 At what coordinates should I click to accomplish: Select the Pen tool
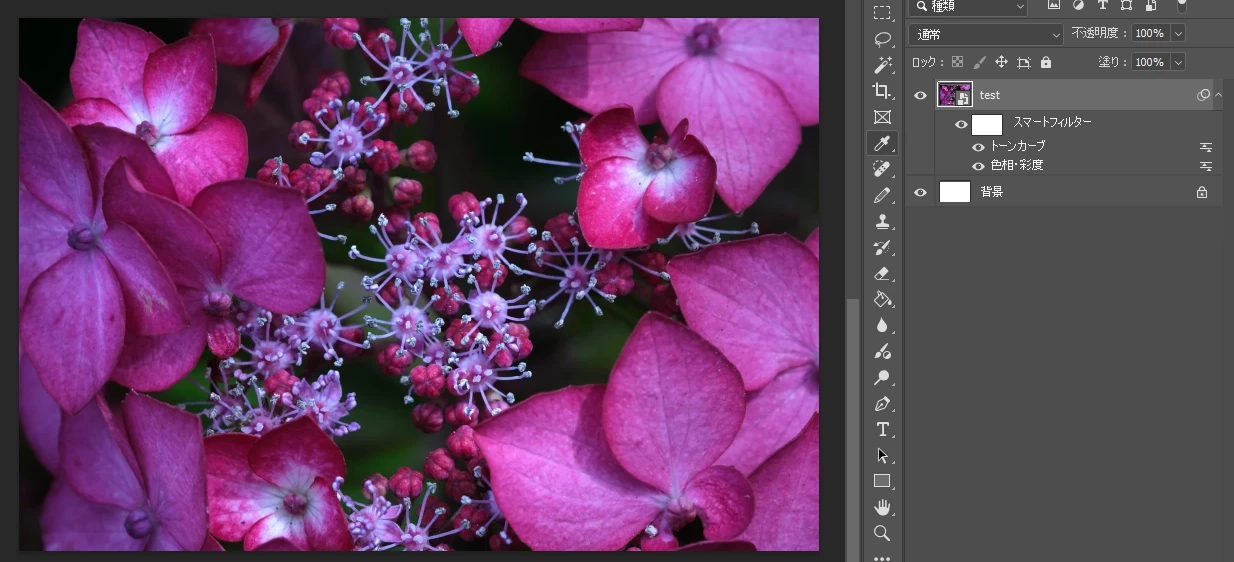coord(882,403)
